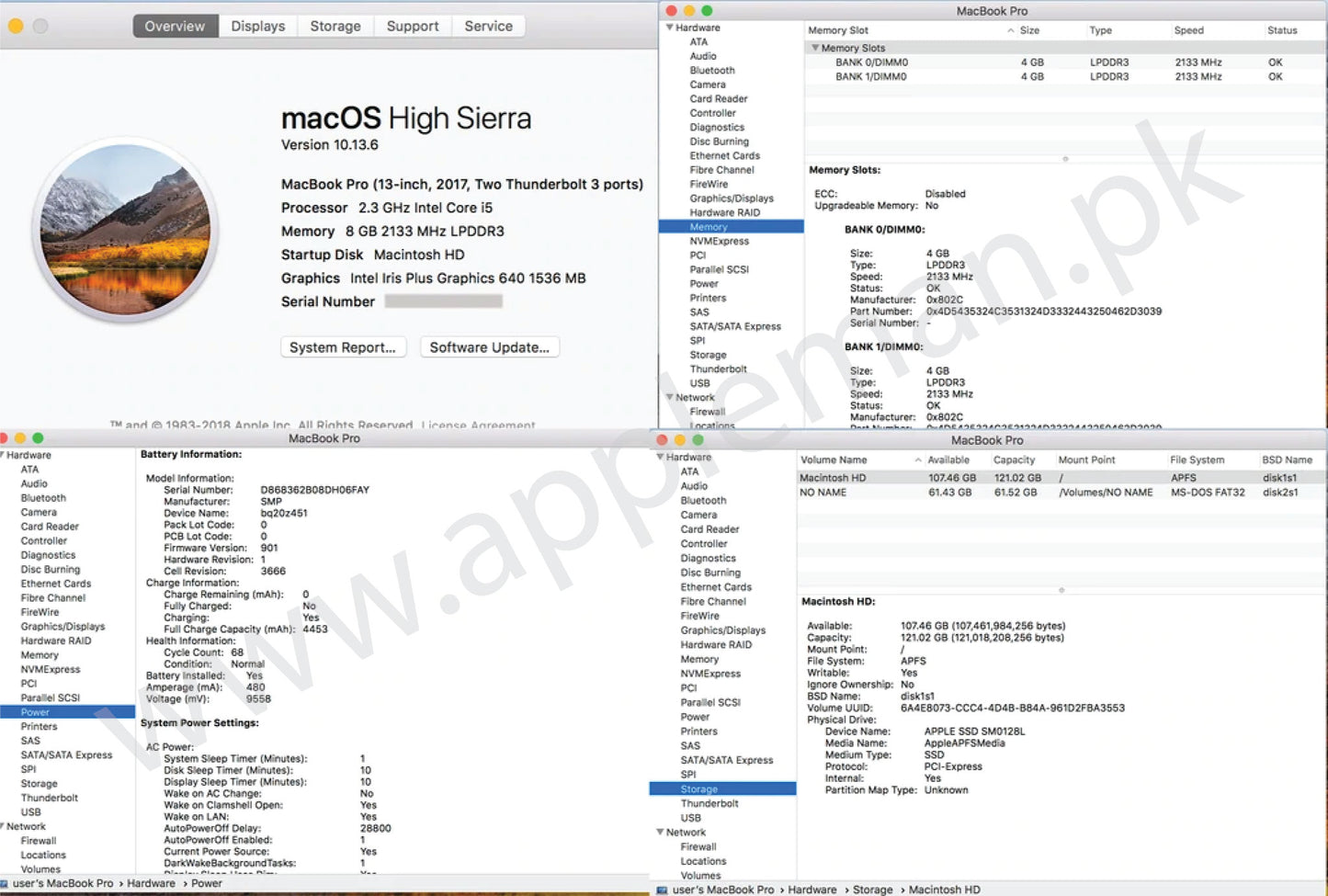Open the Storage tab in About This Mac
1328x896 pixels.
335,26
